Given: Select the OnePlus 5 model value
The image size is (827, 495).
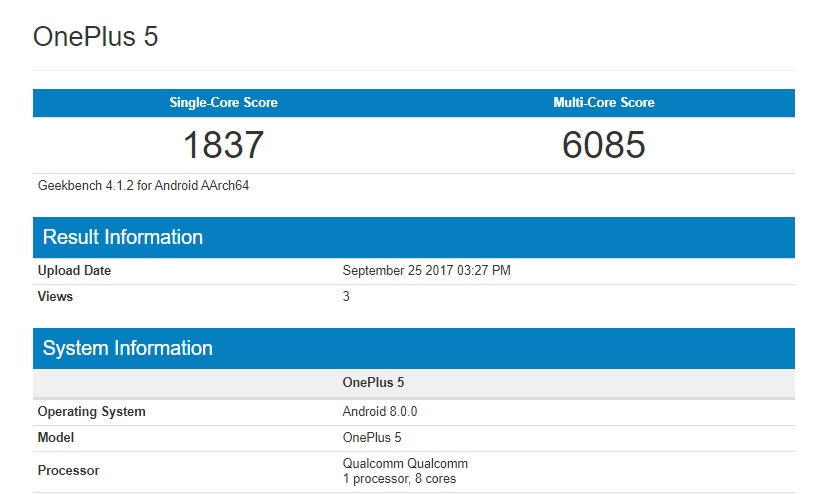Looking at the screenshot, I should point(372,438).
